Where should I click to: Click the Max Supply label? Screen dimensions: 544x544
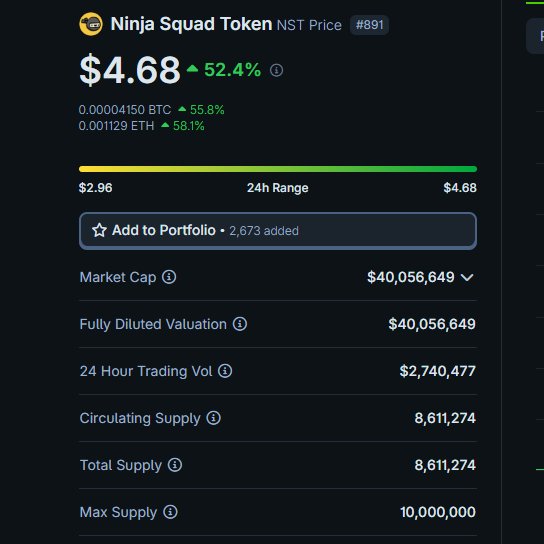[x=118, y=512]
